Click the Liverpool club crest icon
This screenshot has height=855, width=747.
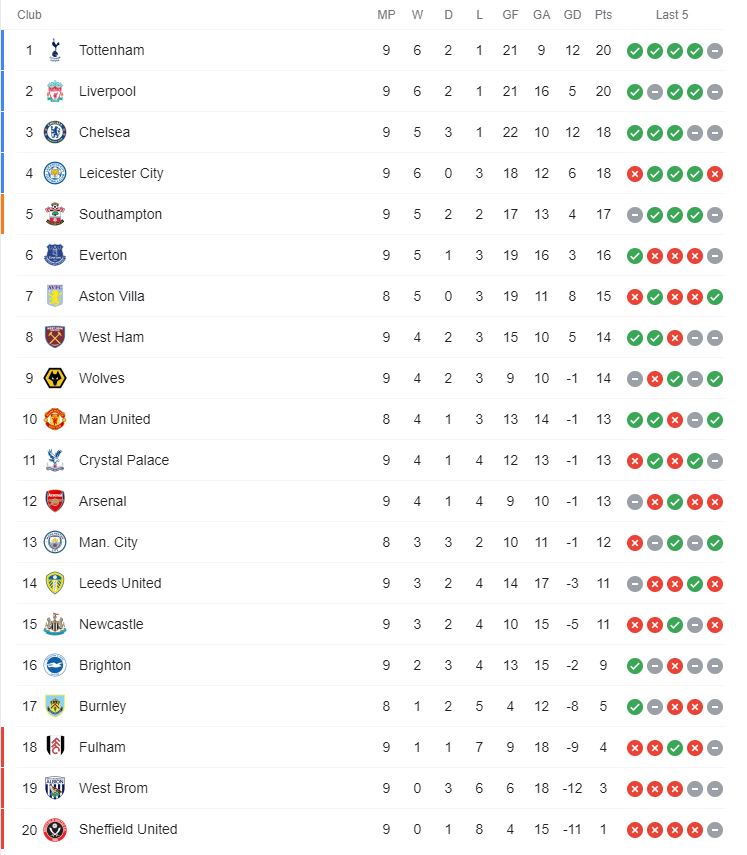coord(55,91)
